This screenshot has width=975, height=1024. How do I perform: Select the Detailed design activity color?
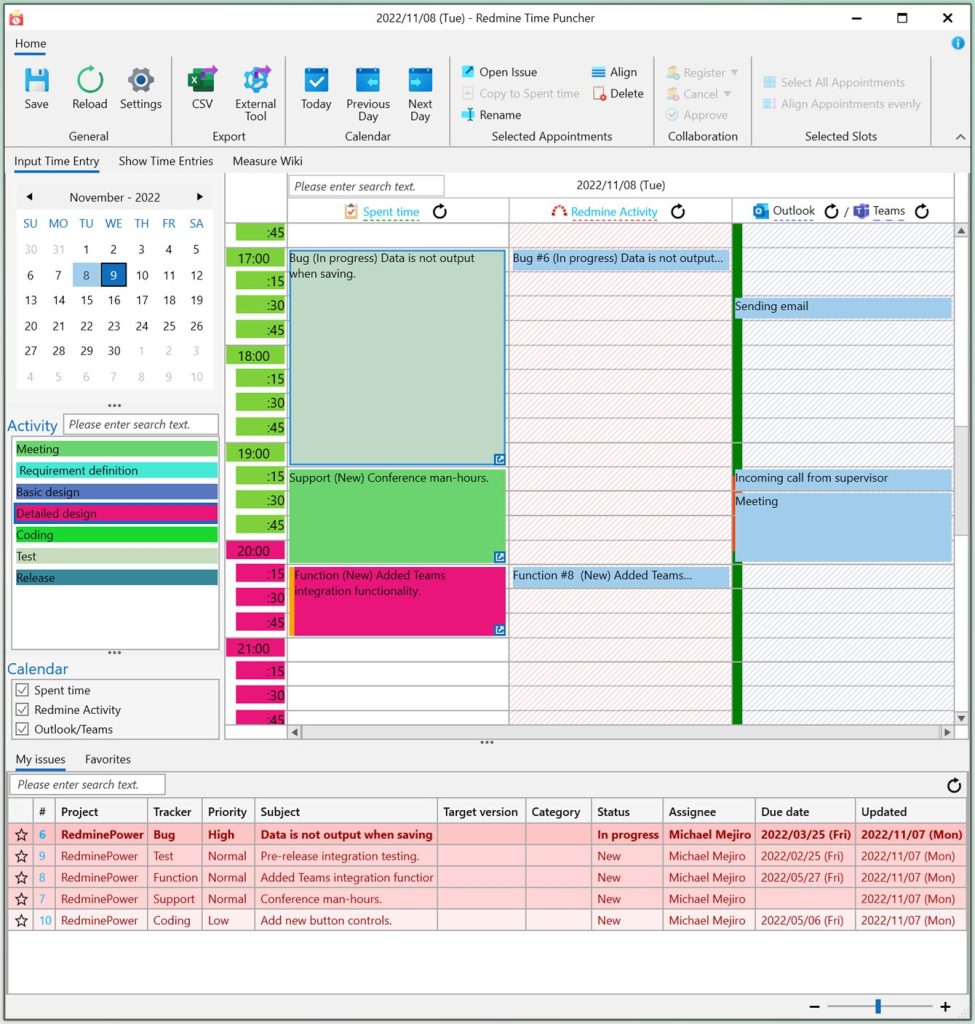(x=116, y=514)
